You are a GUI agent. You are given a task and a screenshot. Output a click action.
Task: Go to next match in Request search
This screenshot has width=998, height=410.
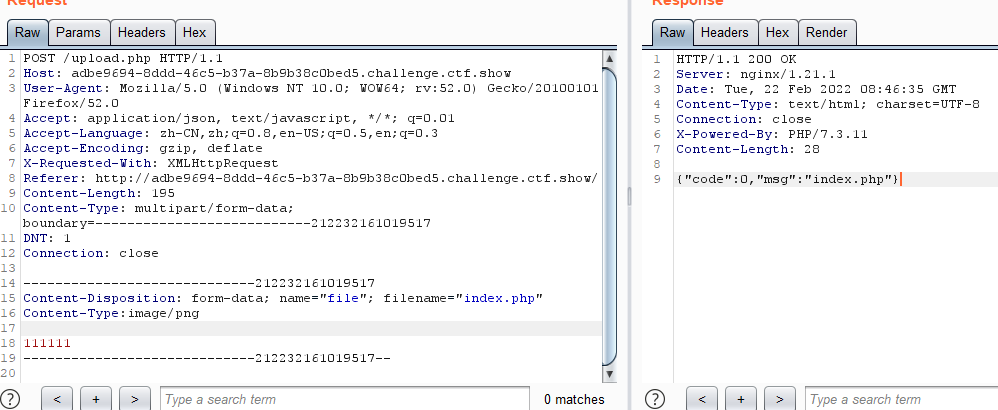click(134, 399)
